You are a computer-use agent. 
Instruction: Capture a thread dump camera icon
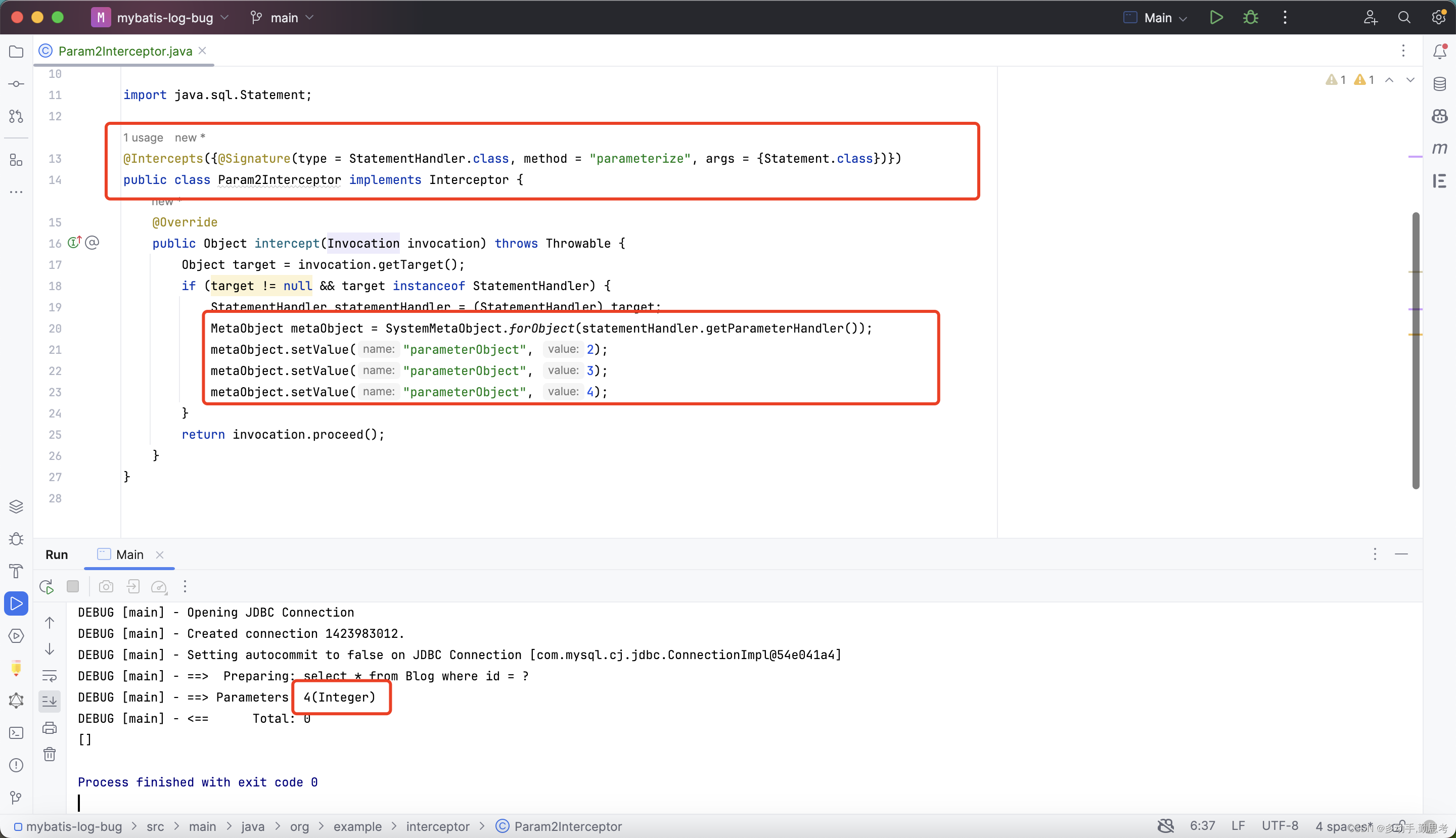pos(106,586)
